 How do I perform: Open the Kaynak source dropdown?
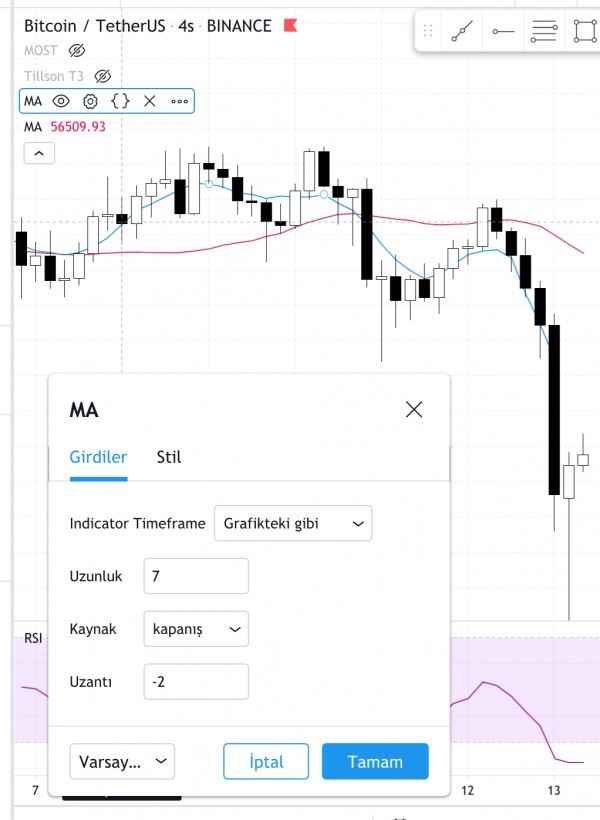click(196, 629)
